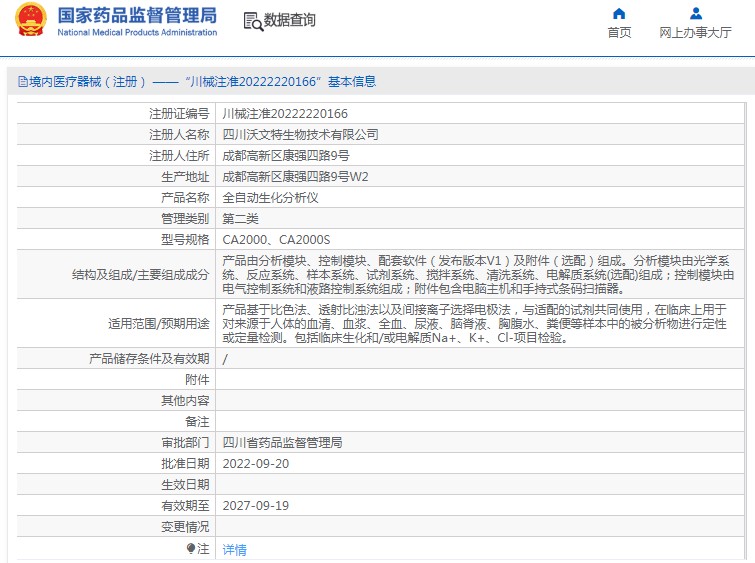Select registrant name 四川沃文特生物技术有限公司
This screenshot has height=563, width=755.
[300, 135]
